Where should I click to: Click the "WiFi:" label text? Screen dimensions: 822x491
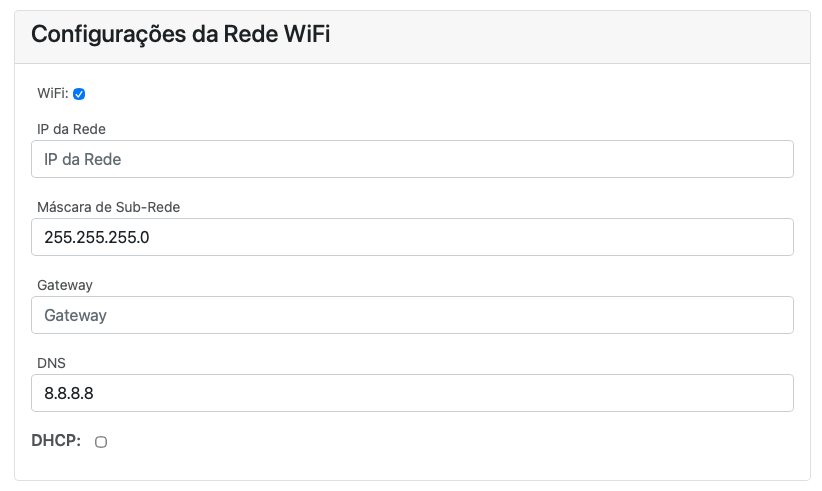tap(52, 94)
